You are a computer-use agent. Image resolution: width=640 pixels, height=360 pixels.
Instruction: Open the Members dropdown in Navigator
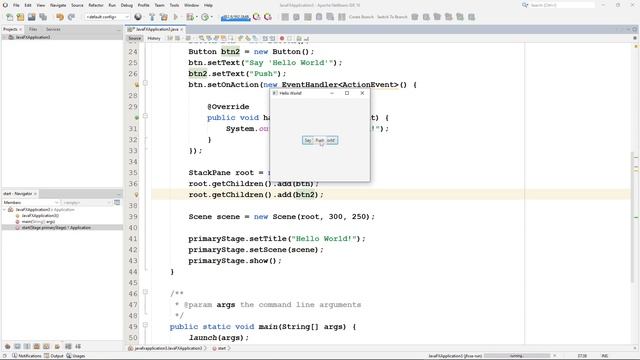31,202
